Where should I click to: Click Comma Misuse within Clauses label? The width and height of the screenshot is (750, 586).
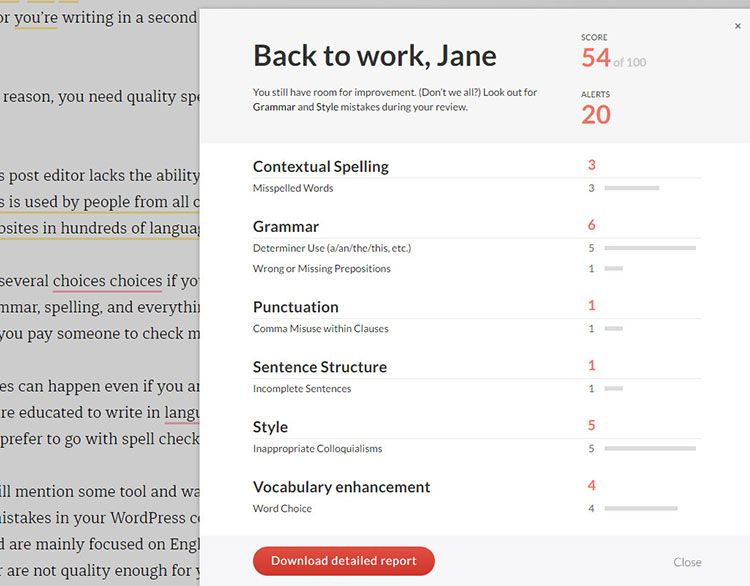click(320, 328)
